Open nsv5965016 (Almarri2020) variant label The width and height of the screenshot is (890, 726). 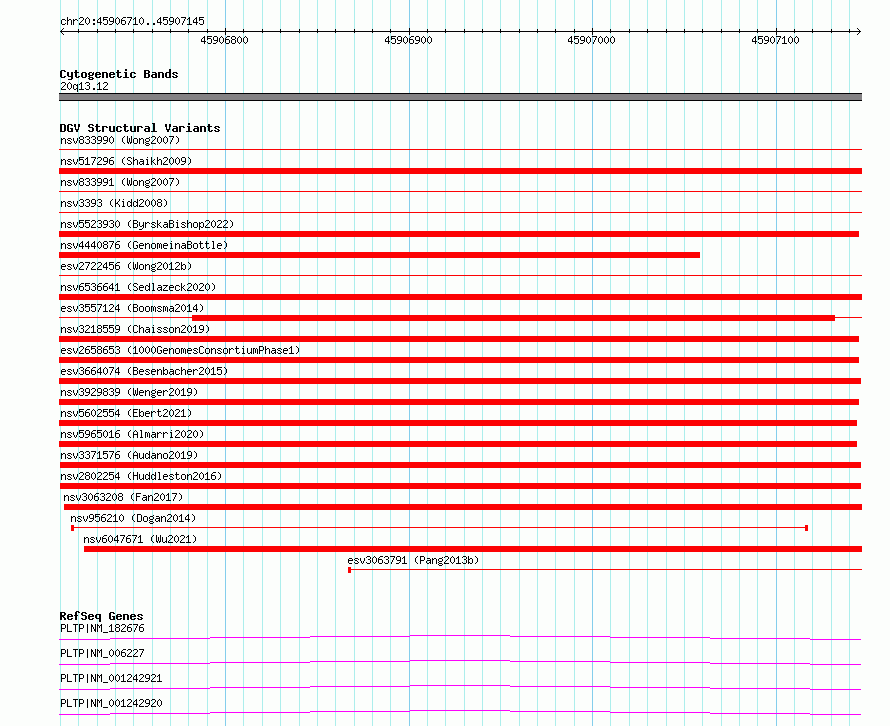pyautogui.click(x=132, y=434)
